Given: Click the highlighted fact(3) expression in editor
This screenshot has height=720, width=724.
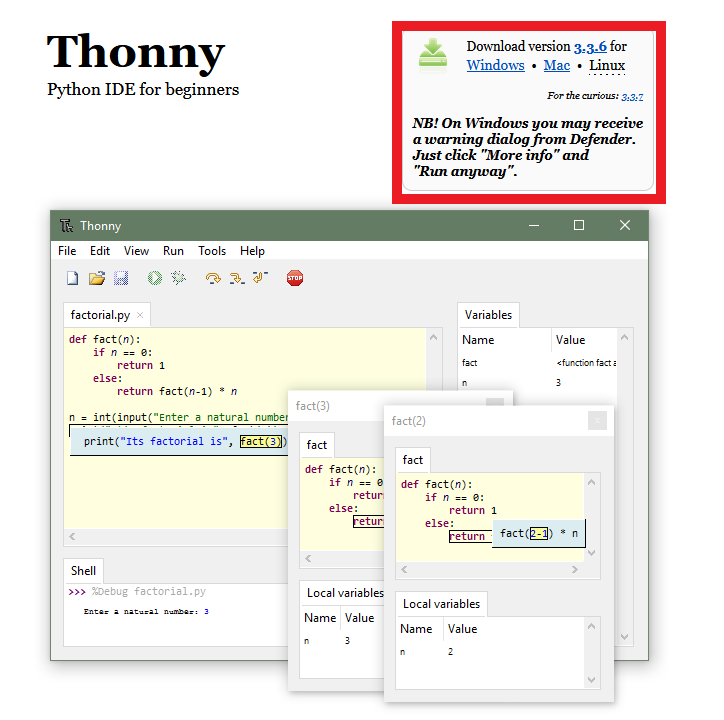Looking at the screenshot, I should click(x=261, y=442).
